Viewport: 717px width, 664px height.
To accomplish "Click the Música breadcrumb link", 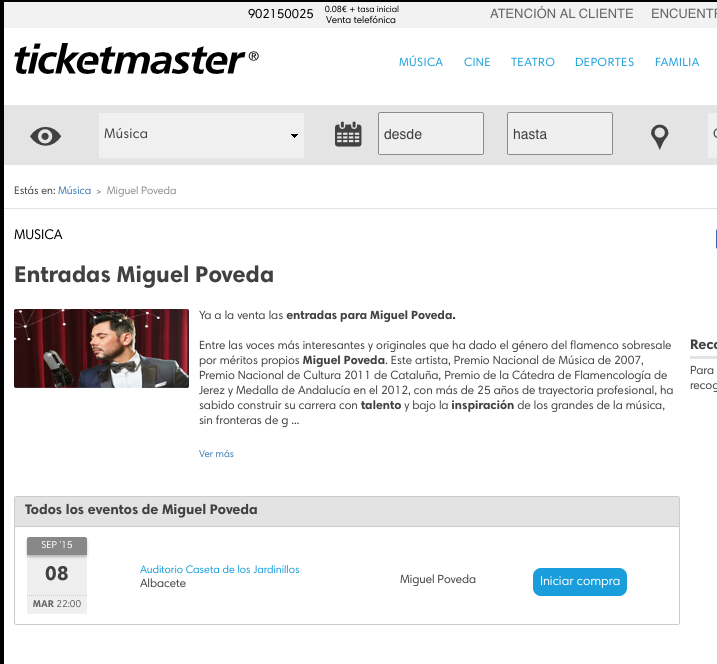I will 75,190.
